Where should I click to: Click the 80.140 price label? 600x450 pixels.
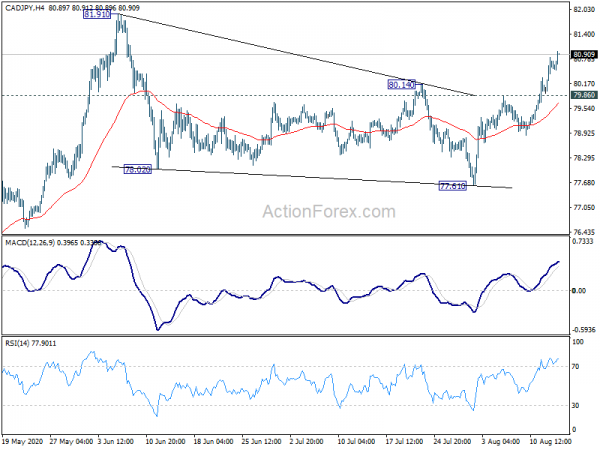click(x=401, y=84)
